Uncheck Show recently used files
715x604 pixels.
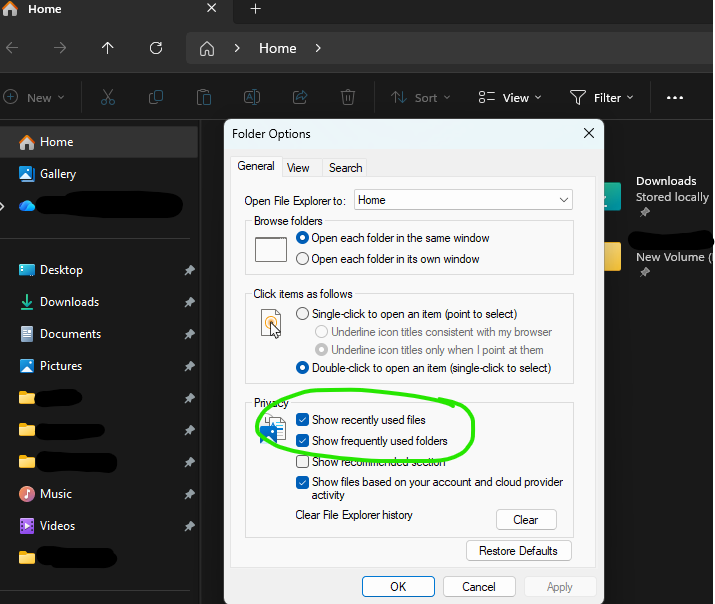[x=302, y=419]
